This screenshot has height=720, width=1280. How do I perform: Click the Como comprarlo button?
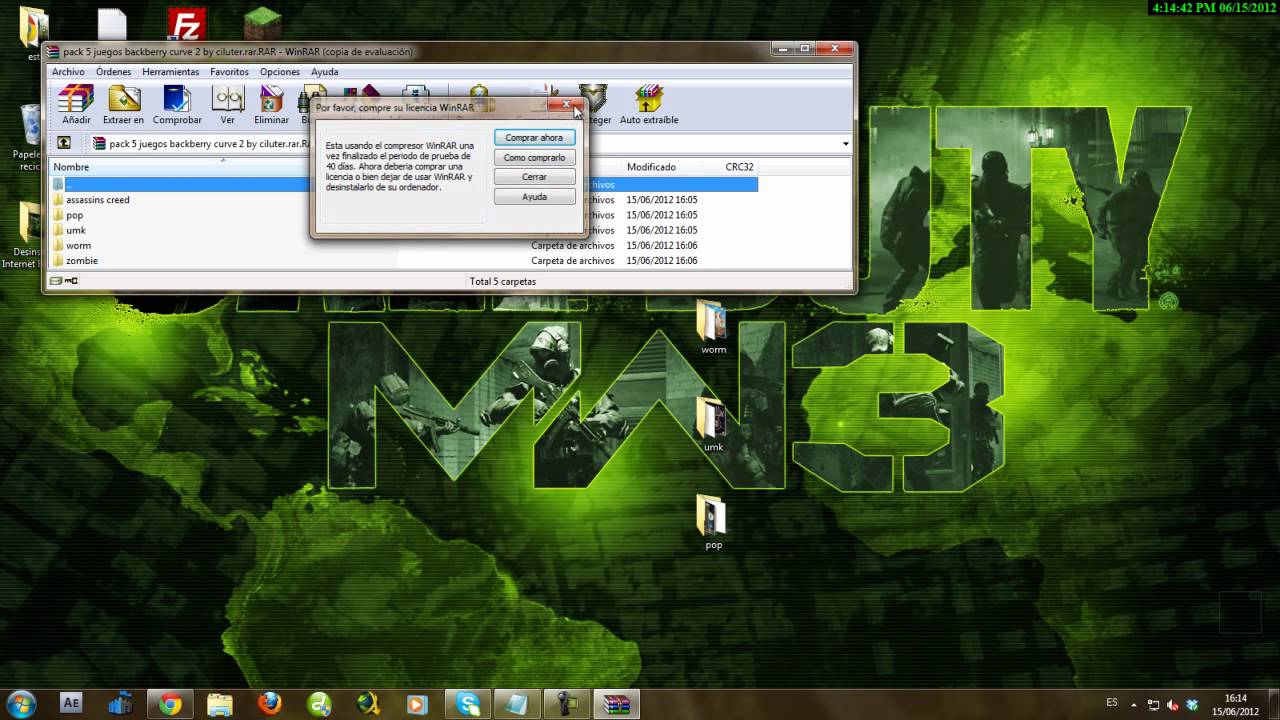pyautogui.click(x=534, y=157)
